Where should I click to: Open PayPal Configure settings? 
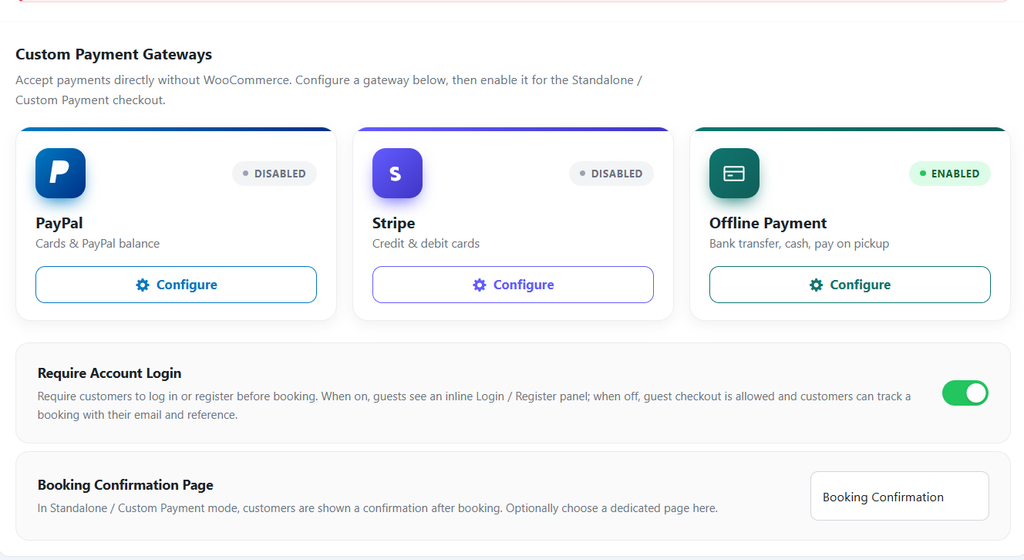[x=176, y=285]
